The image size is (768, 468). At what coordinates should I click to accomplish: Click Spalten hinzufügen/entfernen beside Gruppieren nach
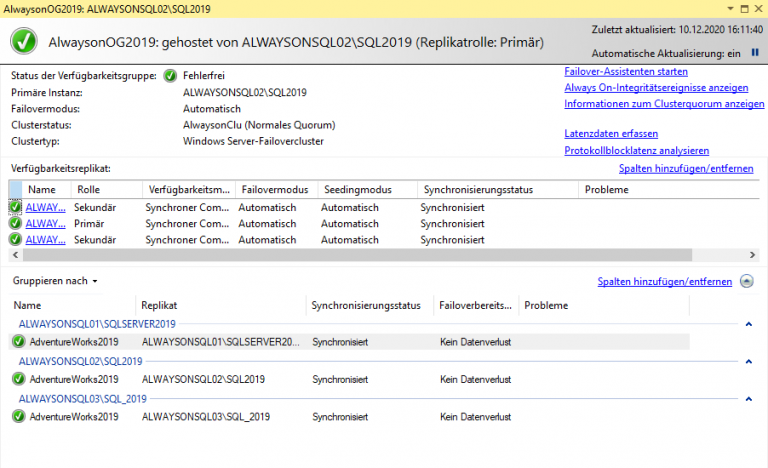point(665,282)
